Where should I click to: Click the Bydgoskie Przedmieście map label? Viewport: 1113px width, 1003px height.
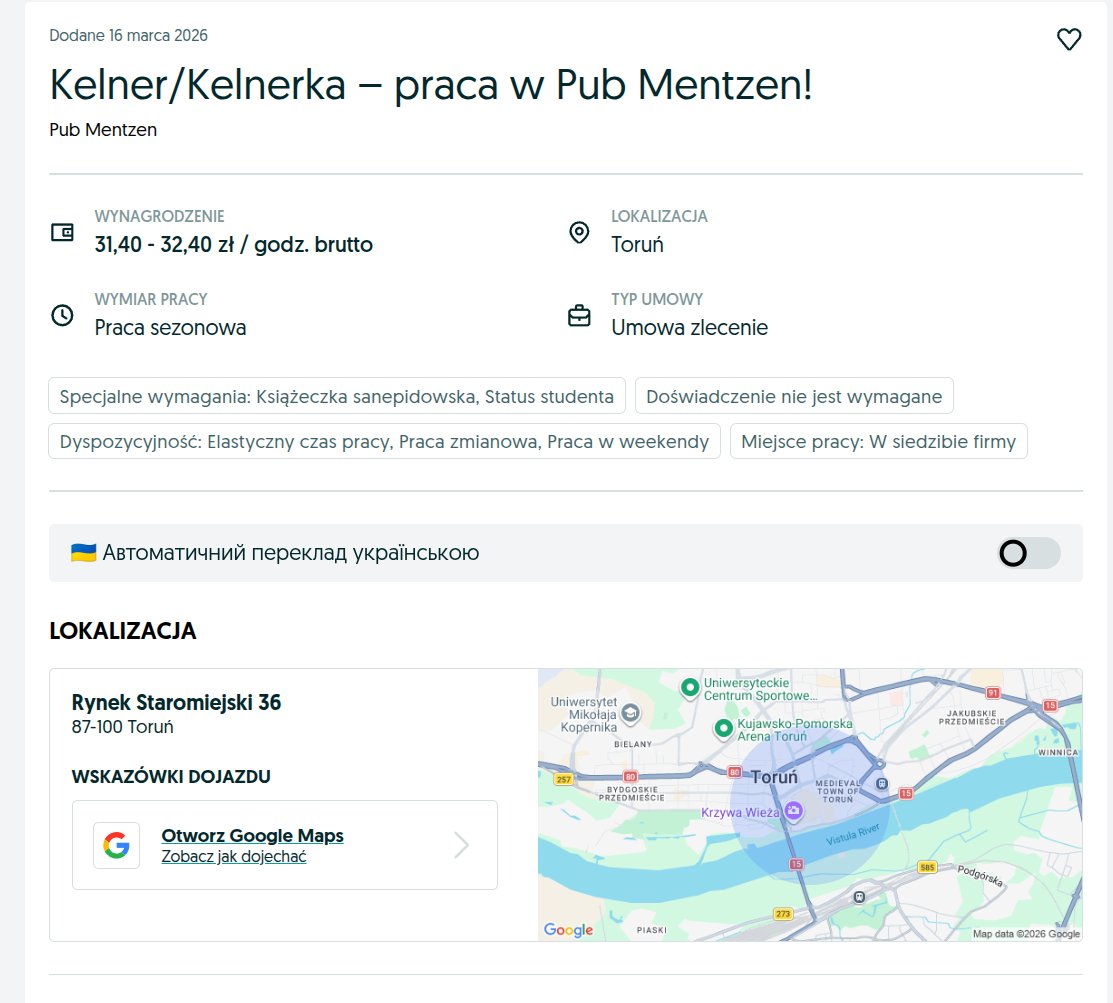pos(632,794)
